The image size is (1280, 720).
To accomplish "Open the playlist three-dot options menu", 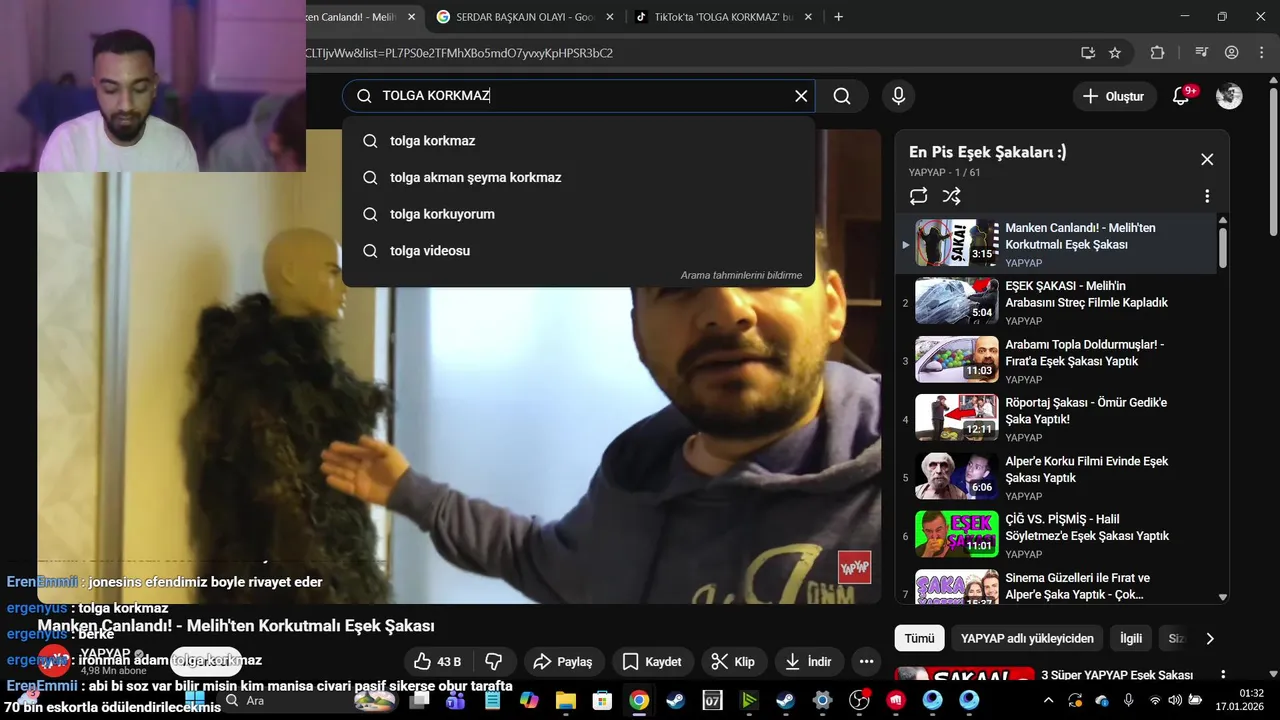I will [1207, 196].
